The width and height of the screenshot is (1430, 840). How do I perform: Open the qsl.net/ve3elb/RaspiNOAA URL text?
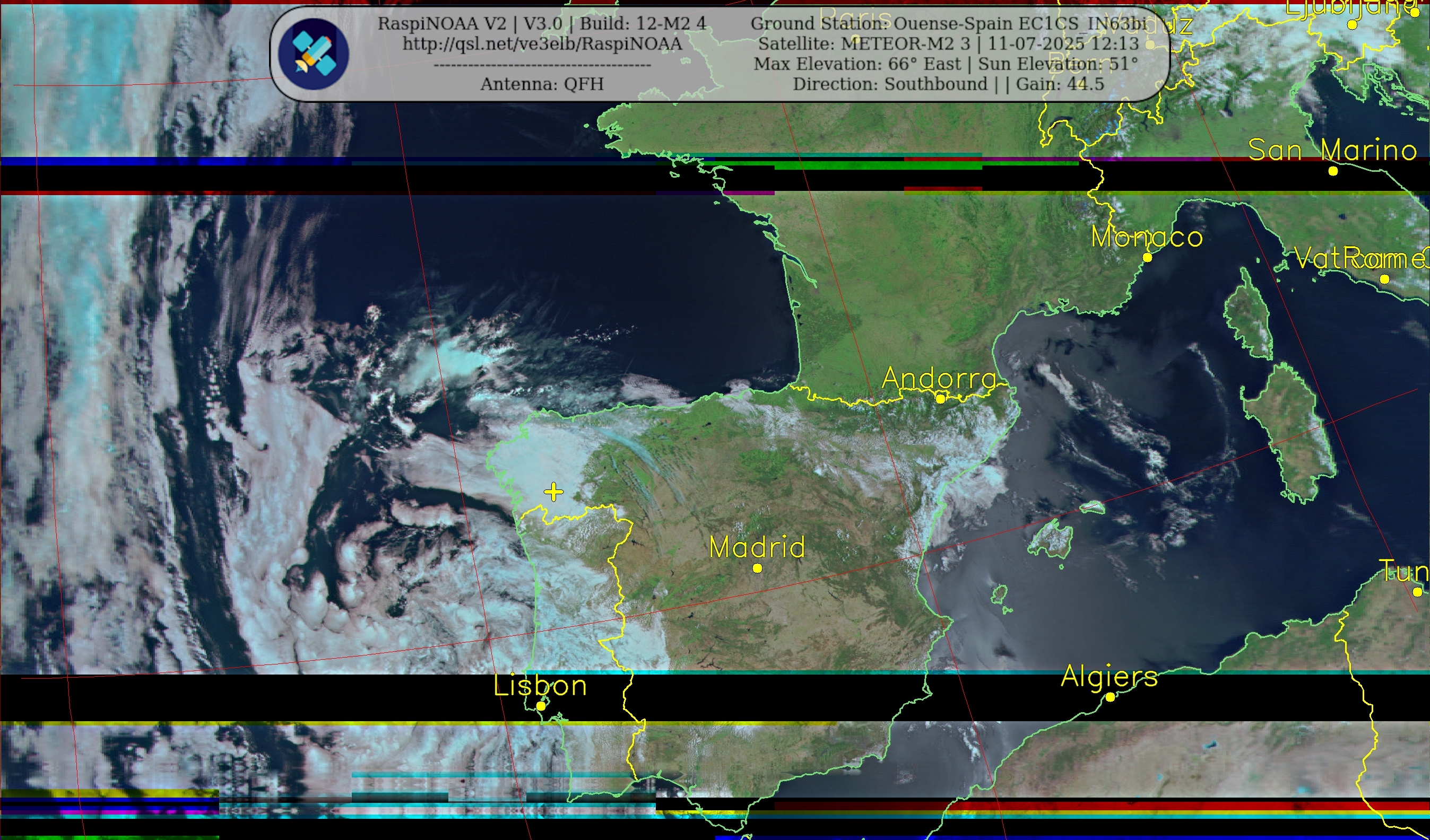click(x=542, y=43)
